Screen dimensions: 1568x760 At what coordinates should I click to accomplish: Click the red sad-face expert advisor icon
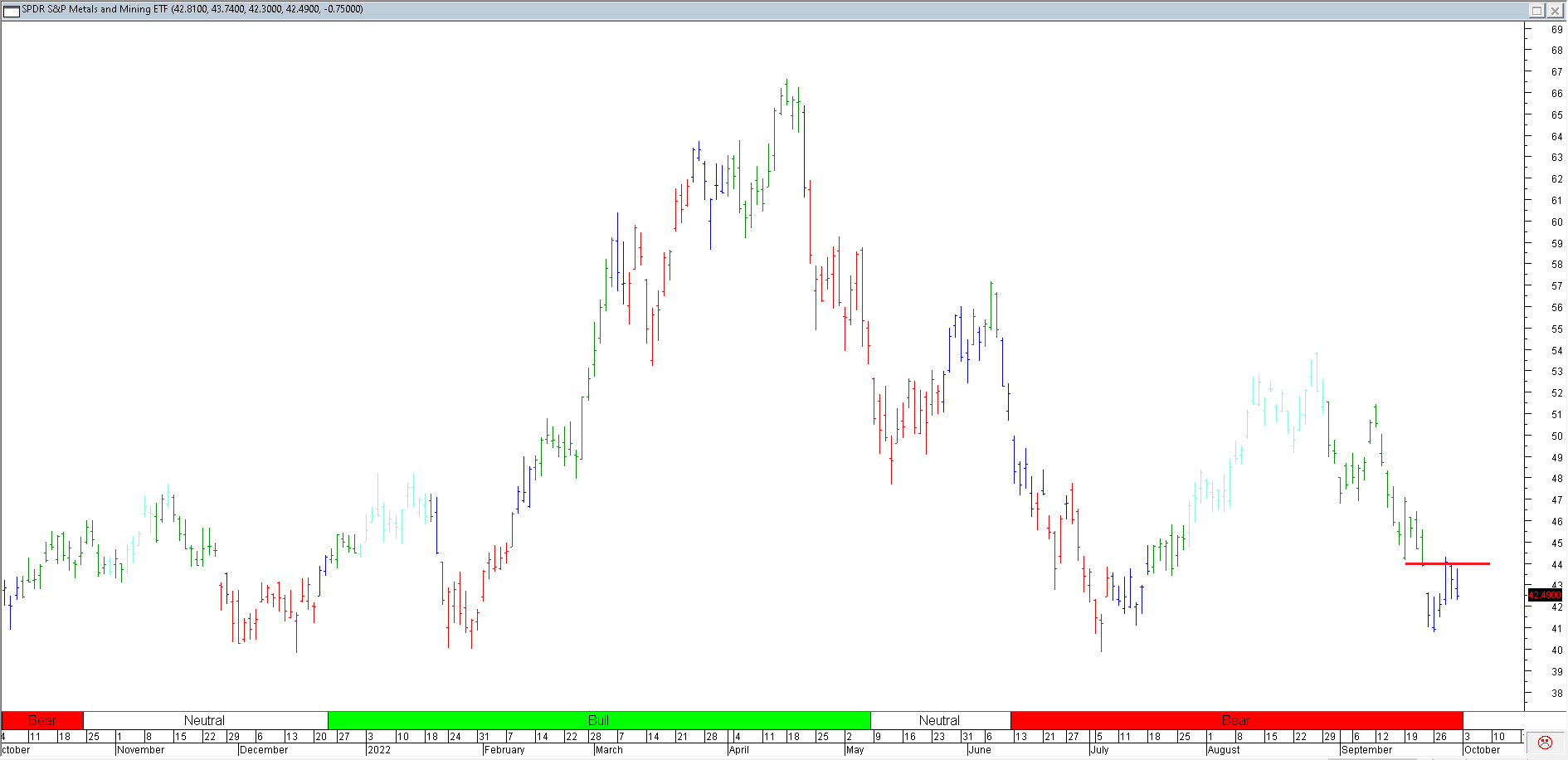coord(1545,742)
